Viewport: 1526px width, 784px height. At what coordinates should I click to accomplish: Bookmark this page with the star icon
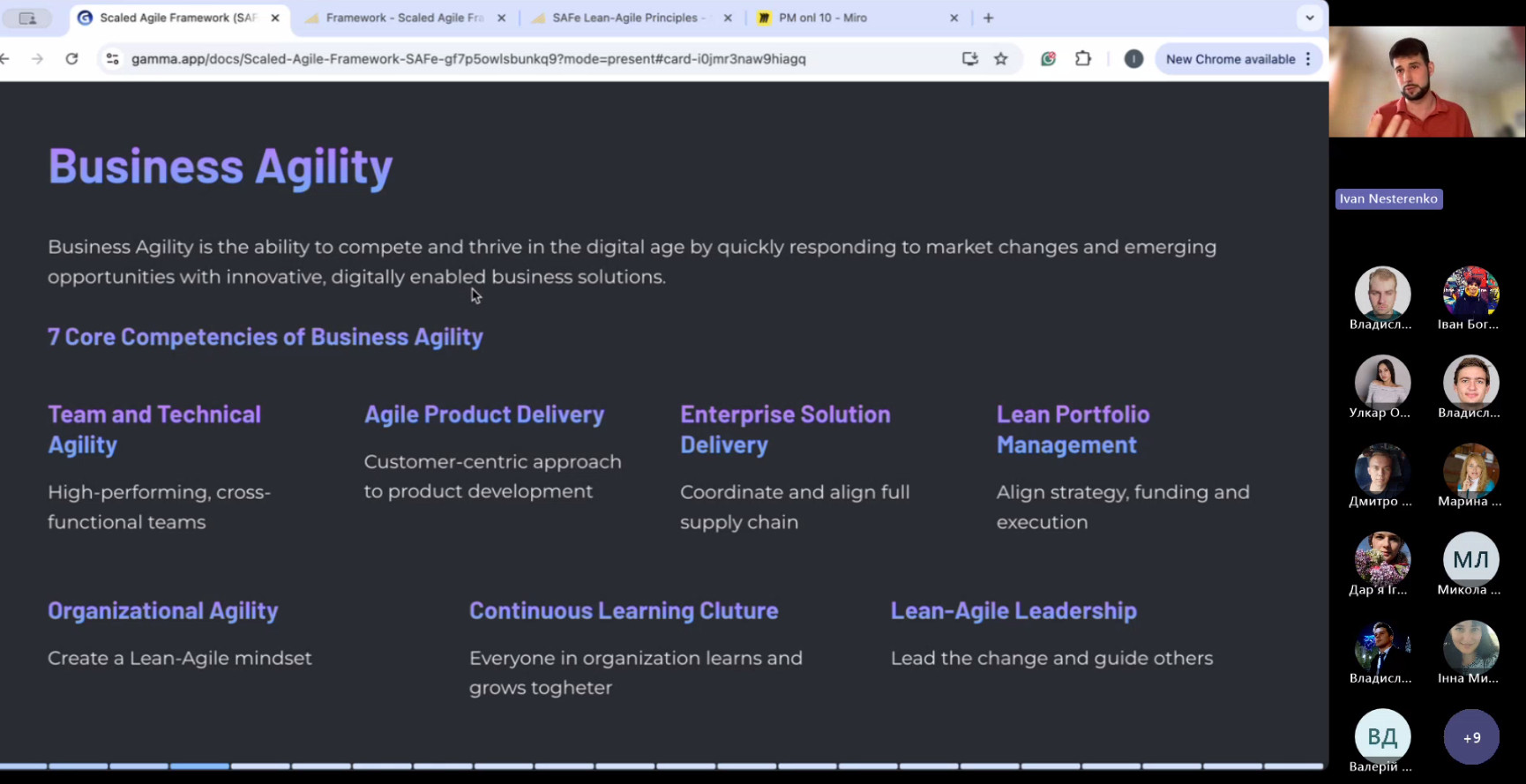point(1001,59)
